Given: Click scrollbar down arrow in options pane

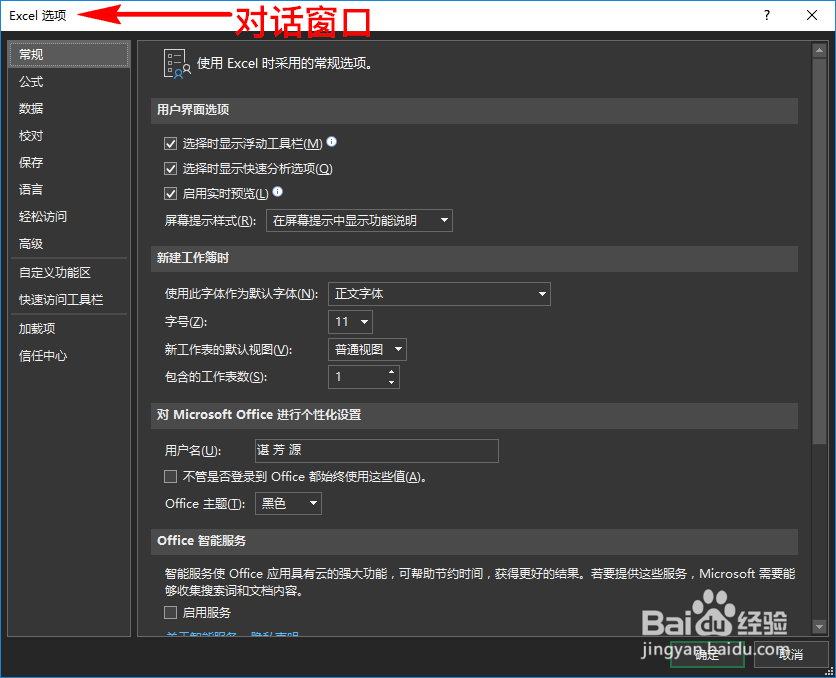Looking at the screenshot, I should click(x=819, y=626).
